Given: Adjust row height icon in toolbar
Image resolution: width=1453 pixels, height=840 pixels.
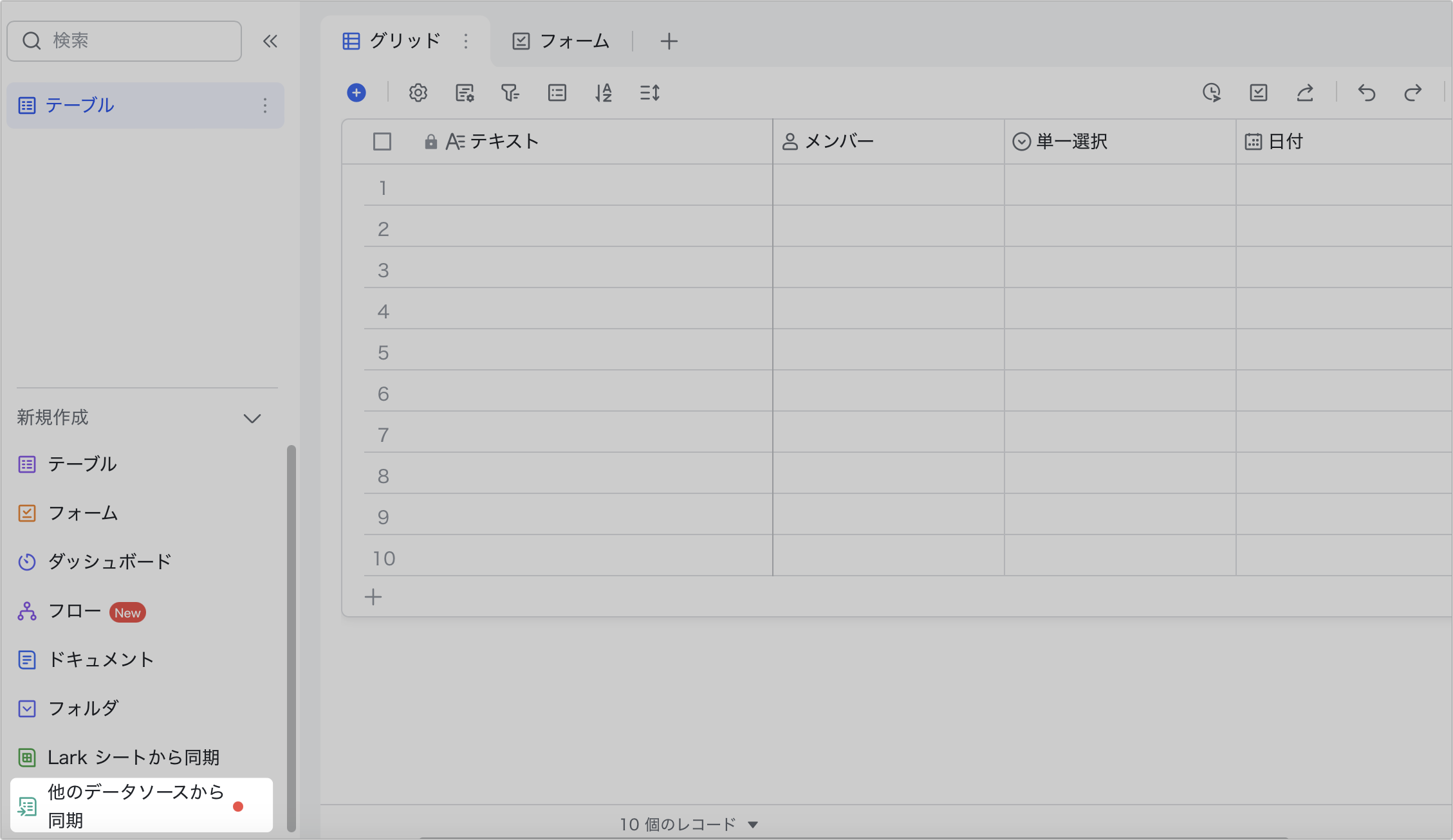Looking at the screenshot, I should click(x=649, y=93).
